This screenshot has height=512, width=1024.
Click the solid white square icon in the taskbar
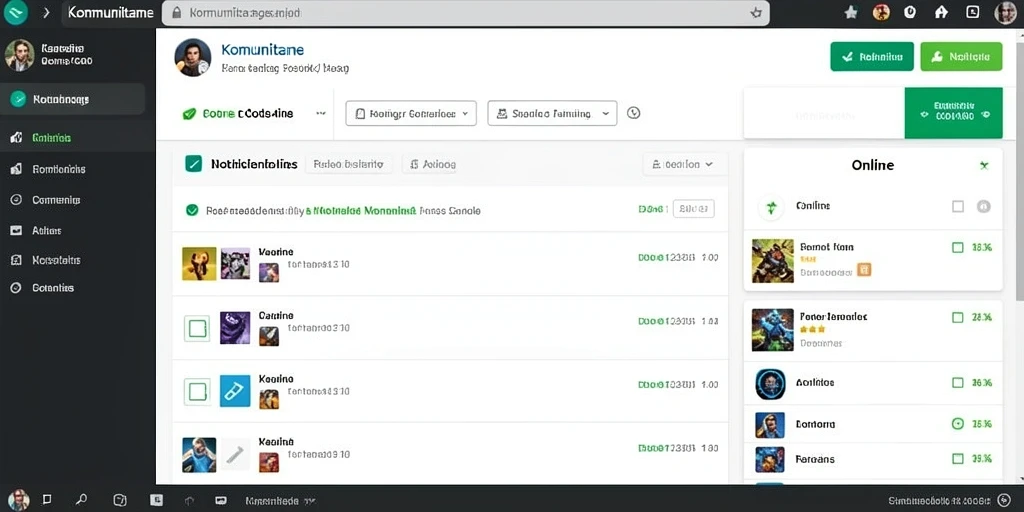[156, 500]
